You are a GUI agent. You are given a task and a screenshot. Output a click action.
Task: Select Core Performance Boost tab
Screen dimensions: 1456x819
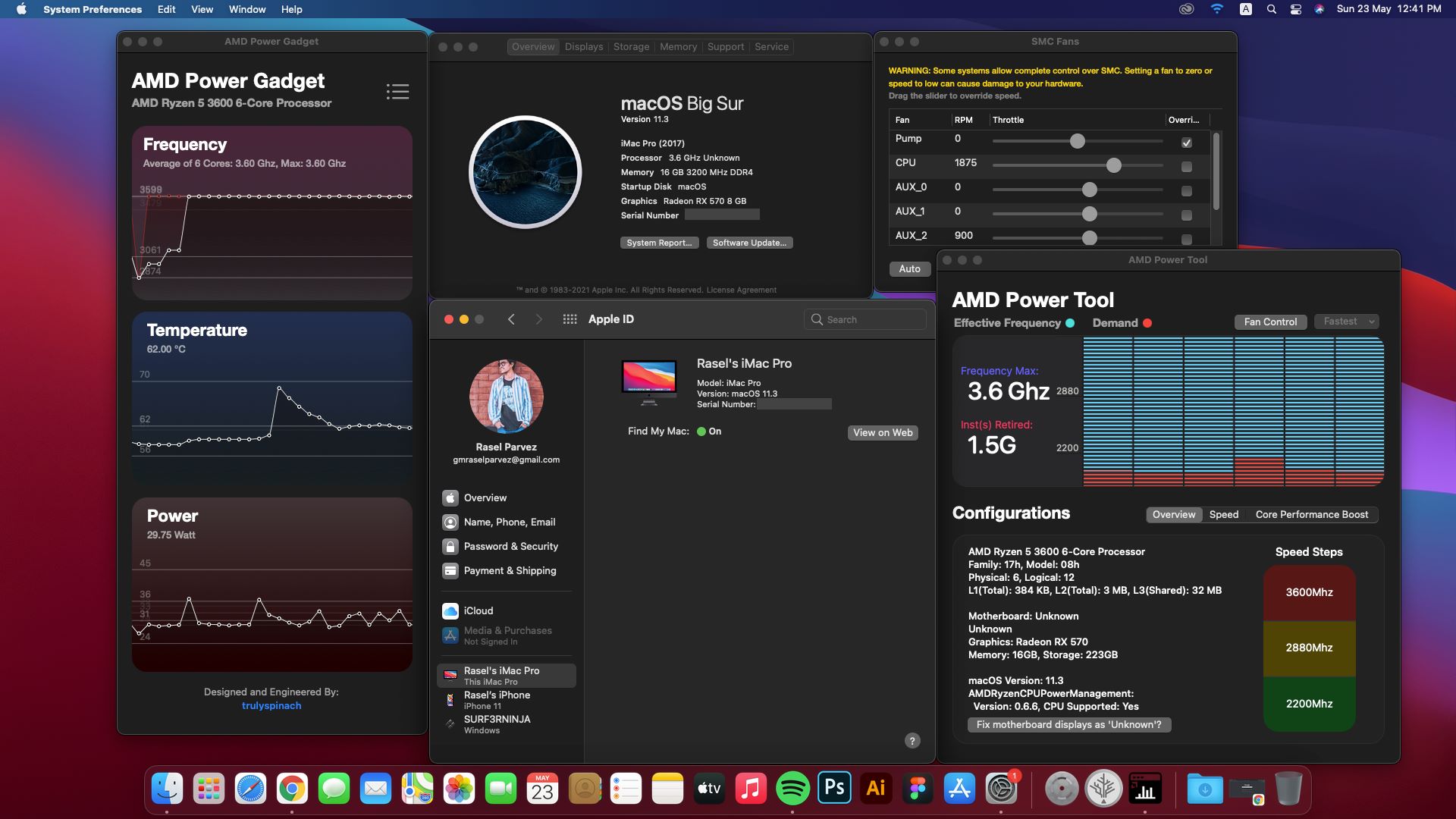click(x=1311, y=514)
